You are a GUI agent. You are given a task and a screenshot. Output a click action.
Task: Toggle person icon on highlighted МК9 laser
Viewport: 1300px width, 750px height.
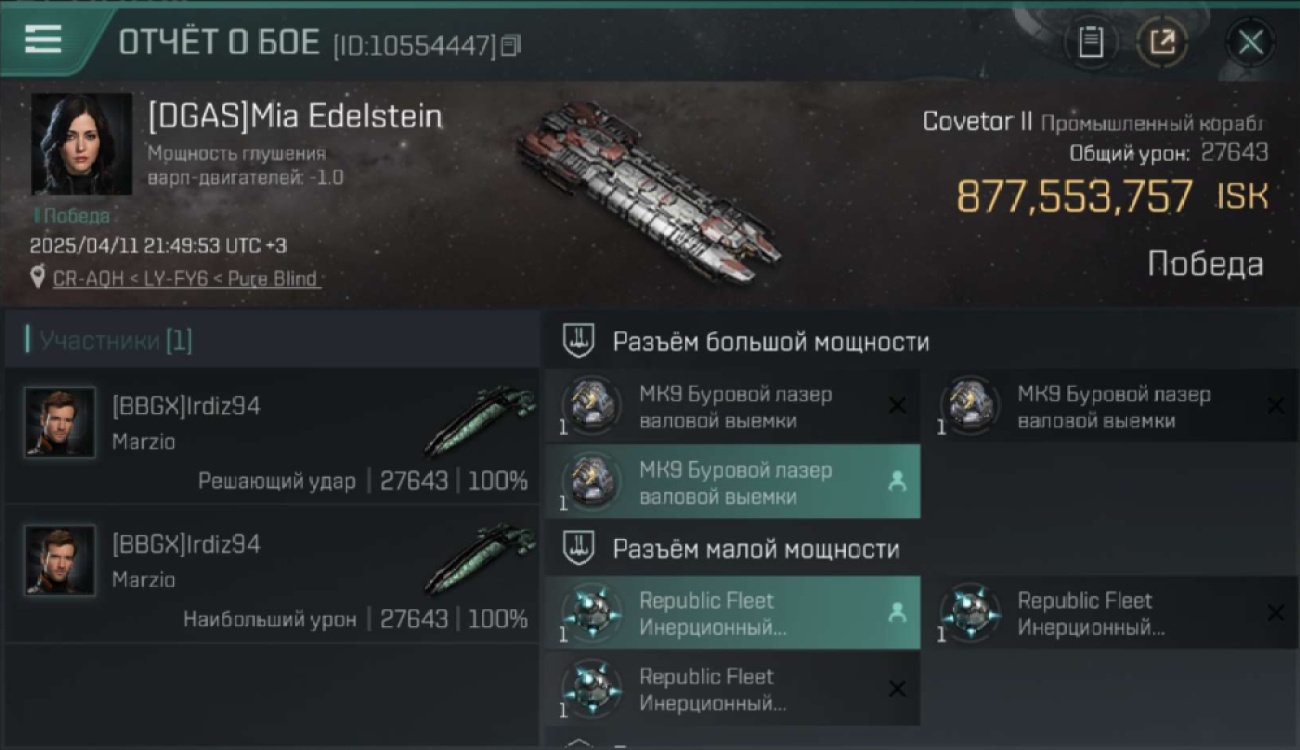tap(897, 481)
